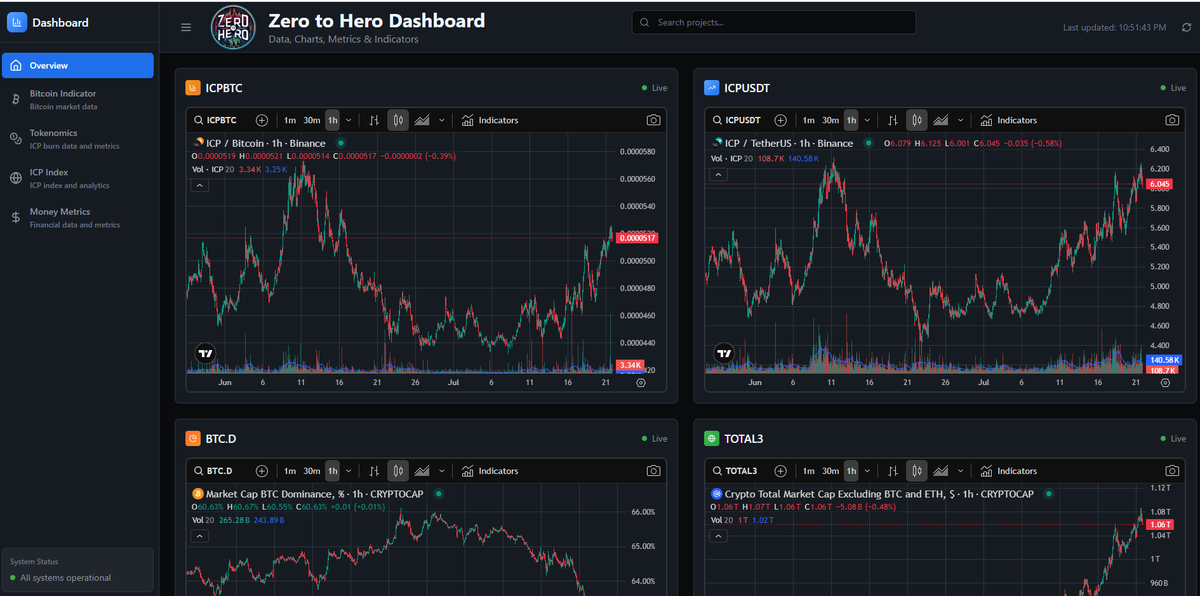The width and height of the screenshot is (1200, 596).
Task: Click the BTC.D symbol search button
Action: pyautogui.click(x=215, y=471)
